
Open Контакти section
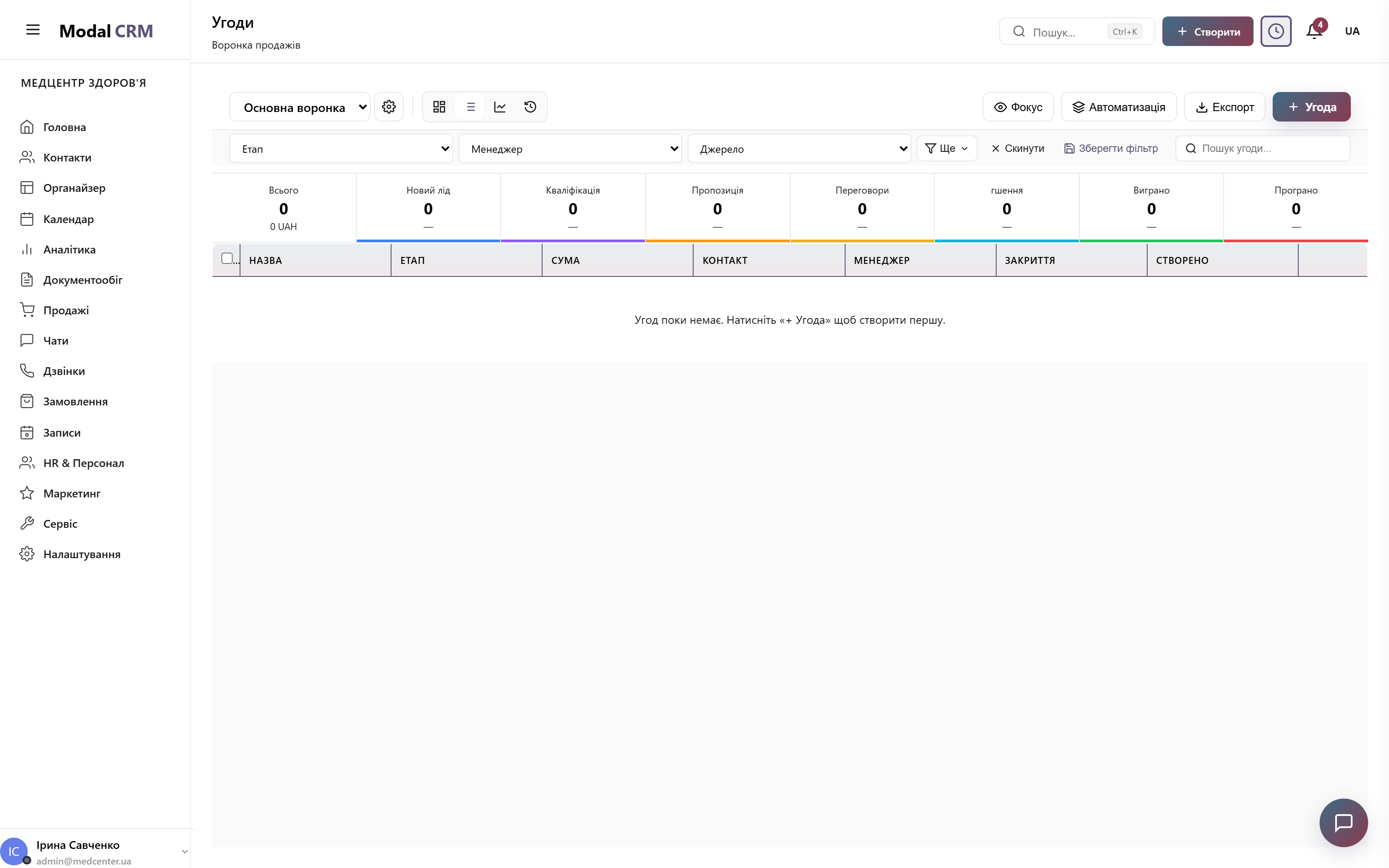click(95, 157)
